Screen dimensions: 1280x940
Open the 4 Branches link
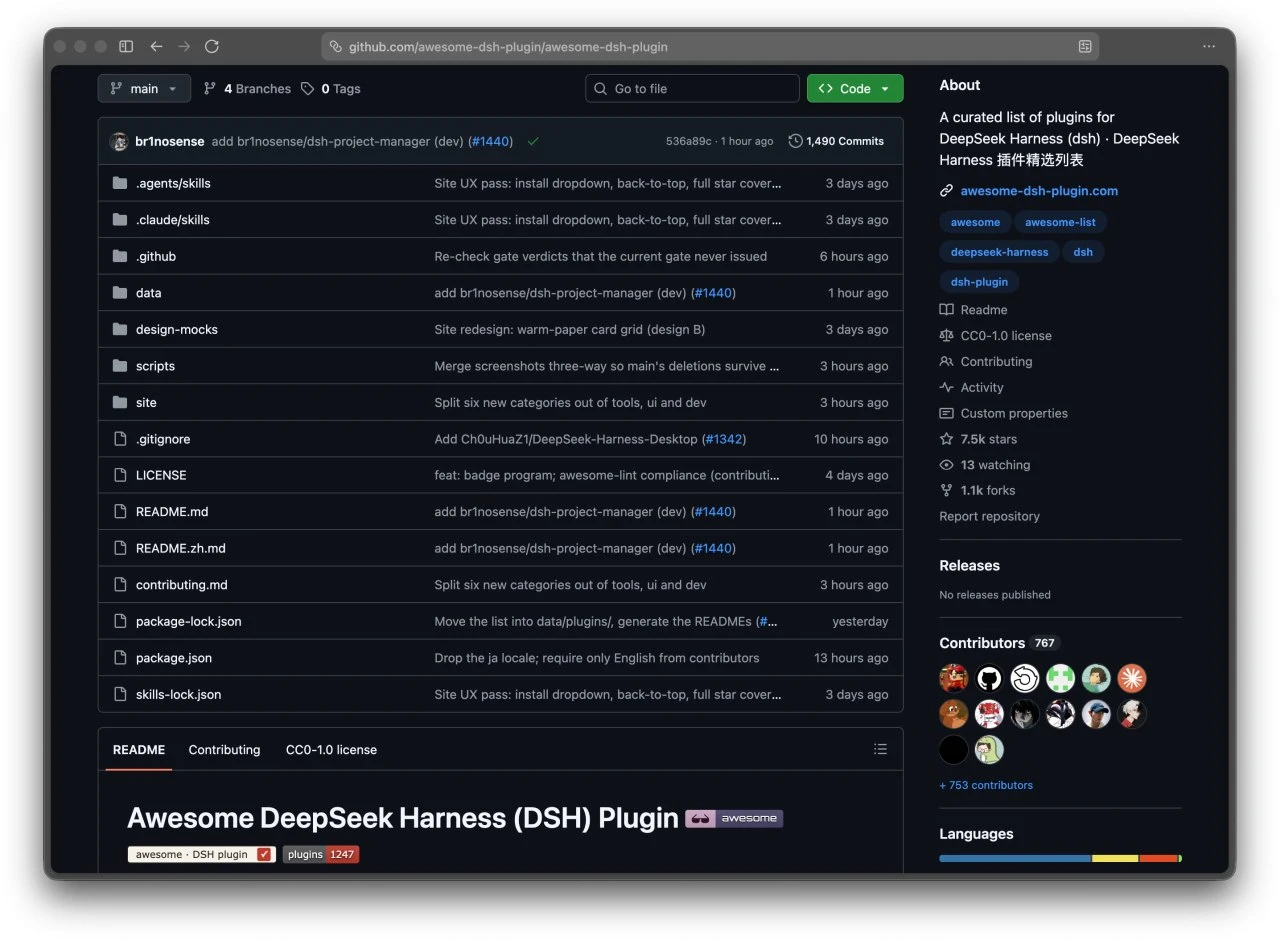247,88
